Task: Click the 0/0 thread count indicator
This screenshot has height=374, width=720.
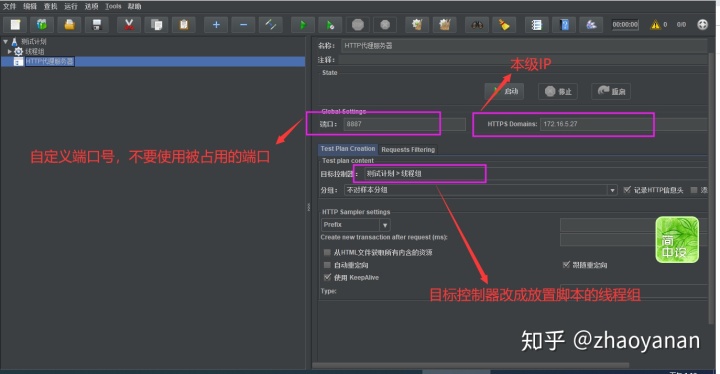Action: tap(681, 25)
